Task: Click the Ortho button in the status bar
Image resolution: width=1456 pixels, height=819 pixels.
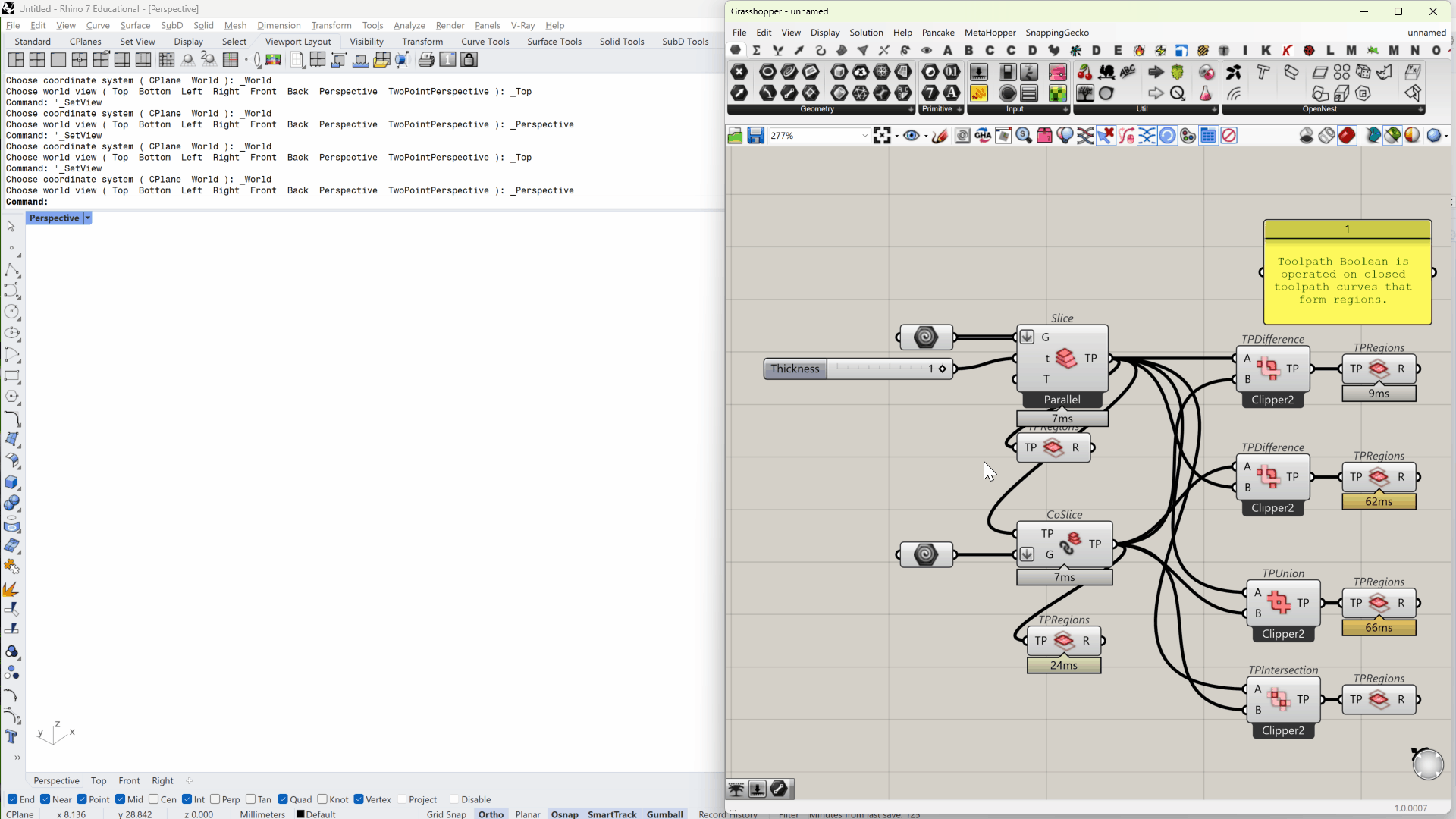Action: pos(491,814)
